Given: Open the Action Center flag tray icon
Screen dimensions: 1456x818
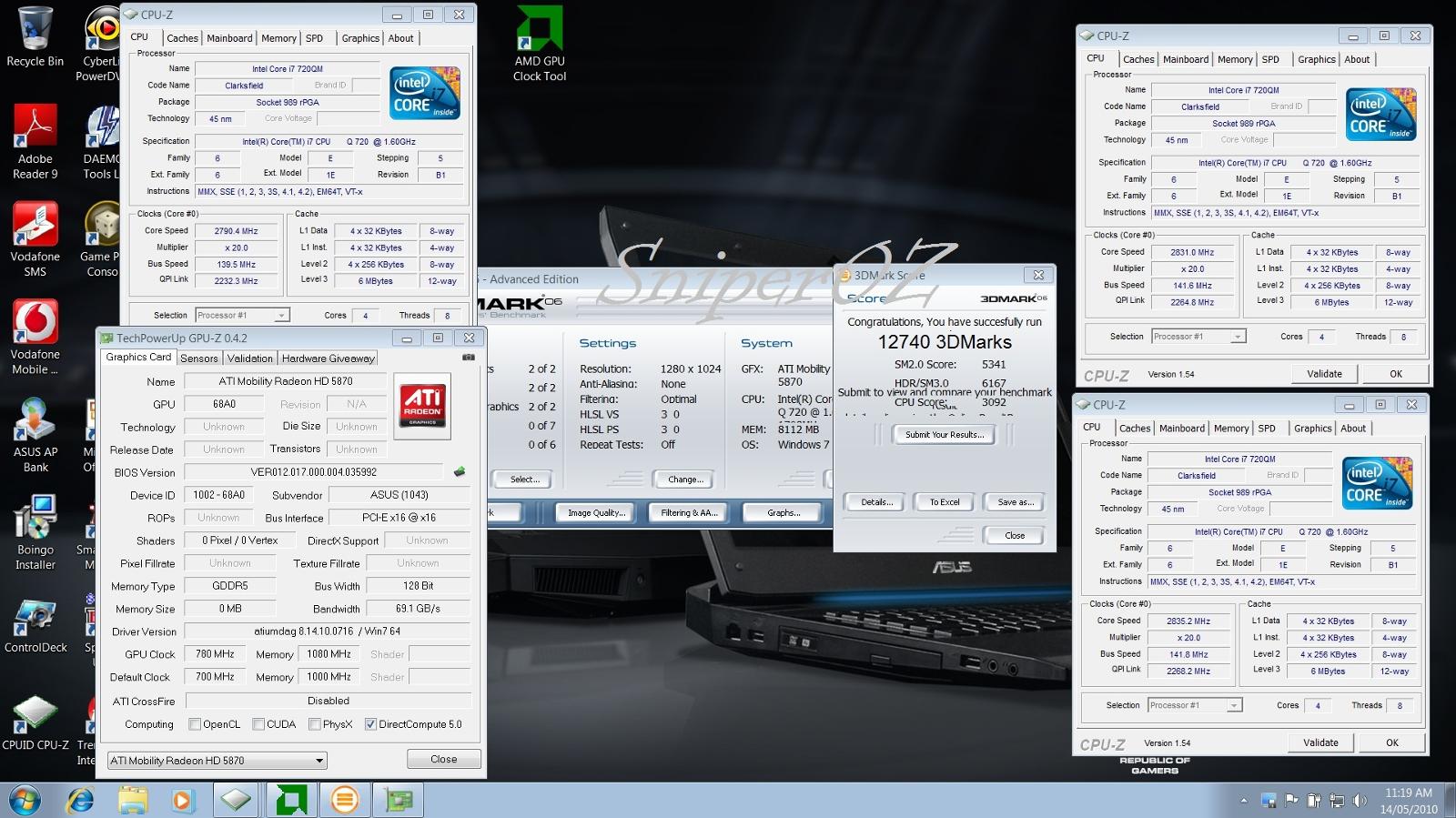Looking at the screenshot, I should [x=1291, y=801].
